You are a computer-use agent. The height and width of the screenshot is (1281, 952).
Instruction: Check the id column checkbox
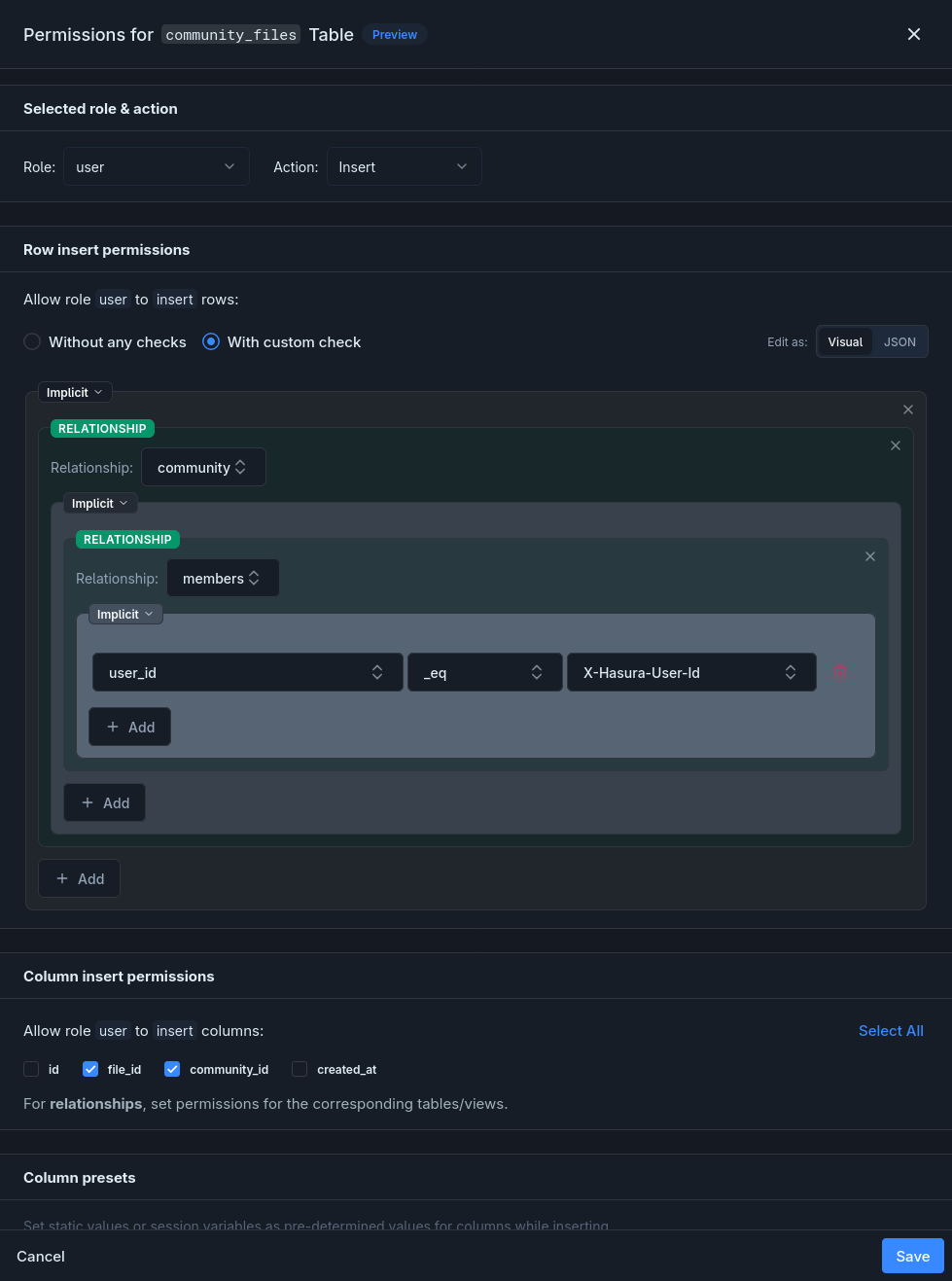31,1069
